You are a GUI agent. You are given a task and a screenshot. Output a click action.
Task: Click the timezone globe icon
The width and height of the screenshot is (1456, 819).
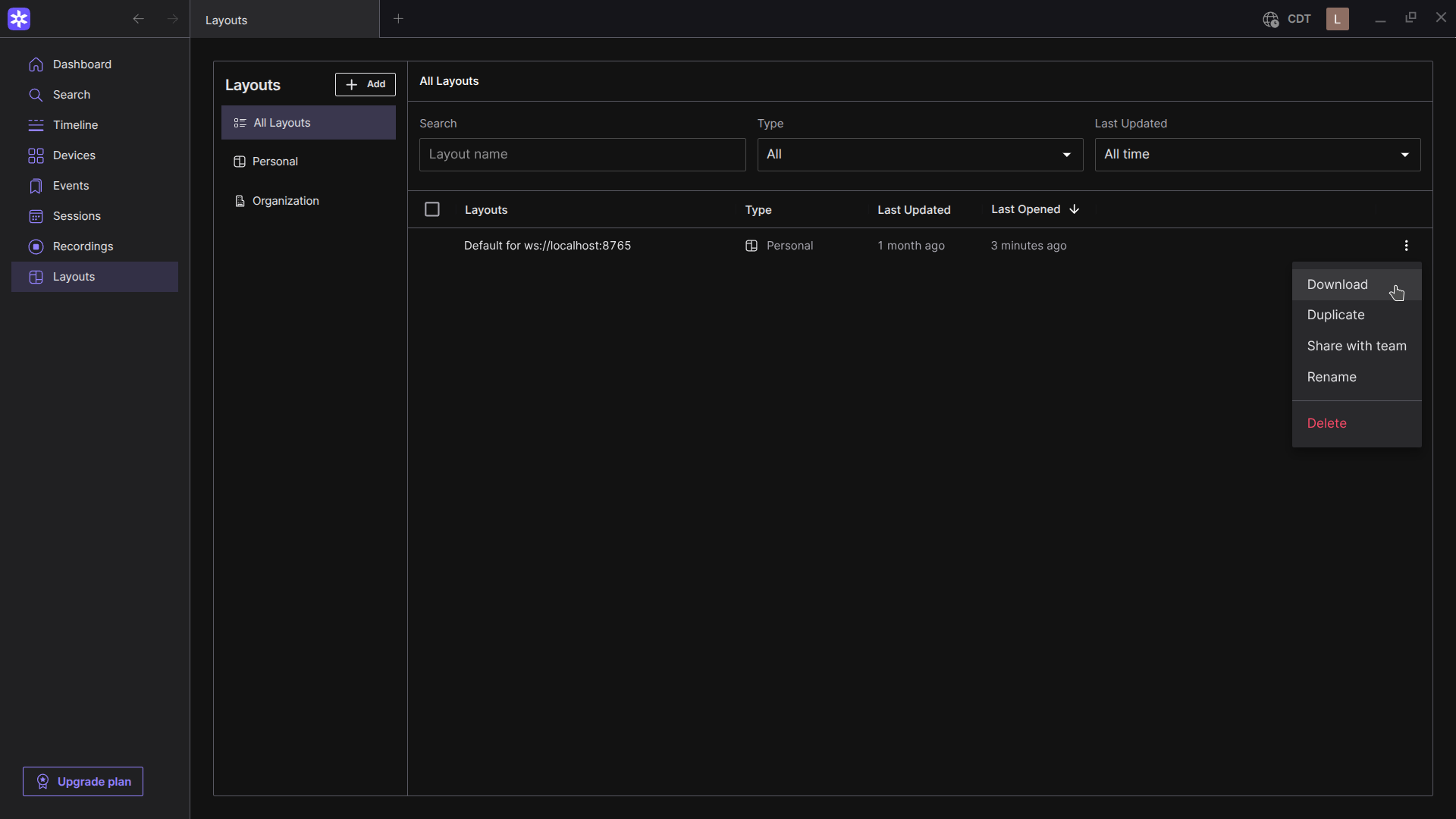pyautogui.click(x=1270, y=20)
